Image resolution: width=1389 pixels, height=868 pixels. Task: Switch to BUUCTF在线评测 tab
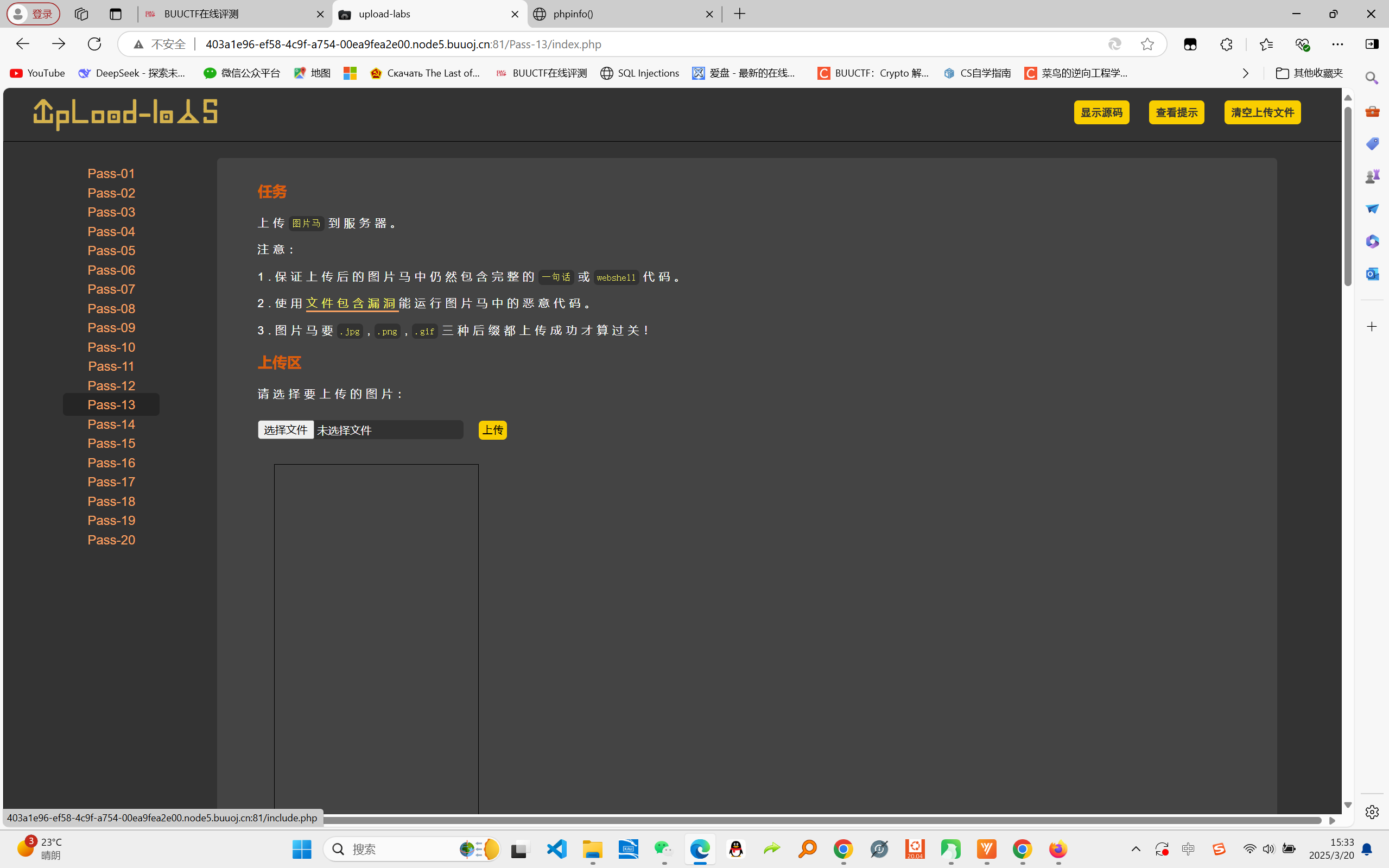(x=230, y=14)
